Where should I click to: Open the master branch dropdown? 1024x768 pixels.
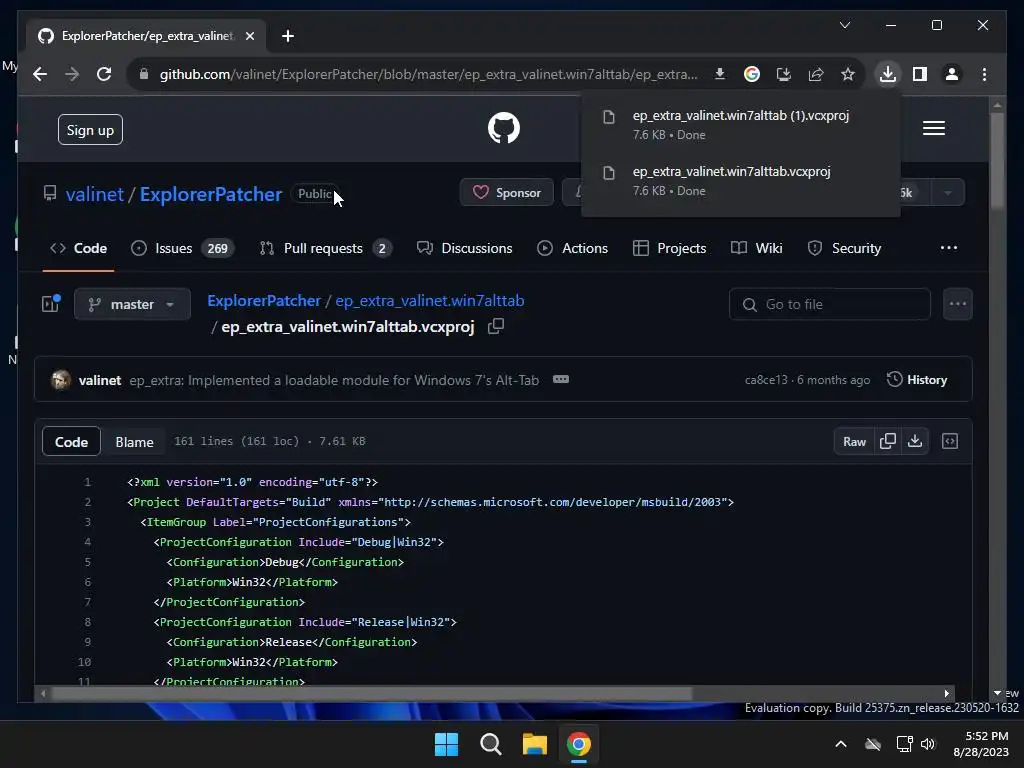(x=133, y=304)
